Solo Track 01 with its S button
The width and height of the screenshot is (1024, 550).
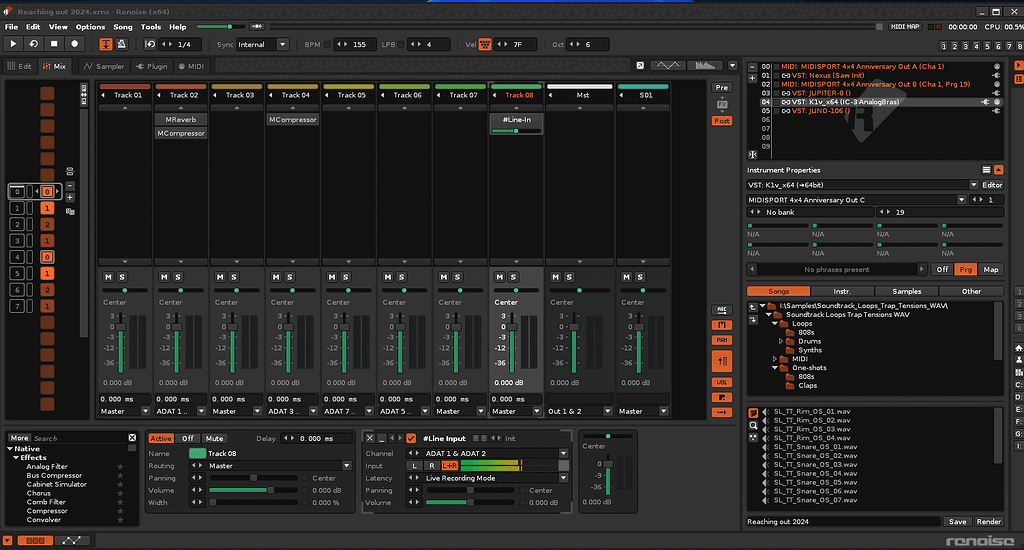[122, 277]
